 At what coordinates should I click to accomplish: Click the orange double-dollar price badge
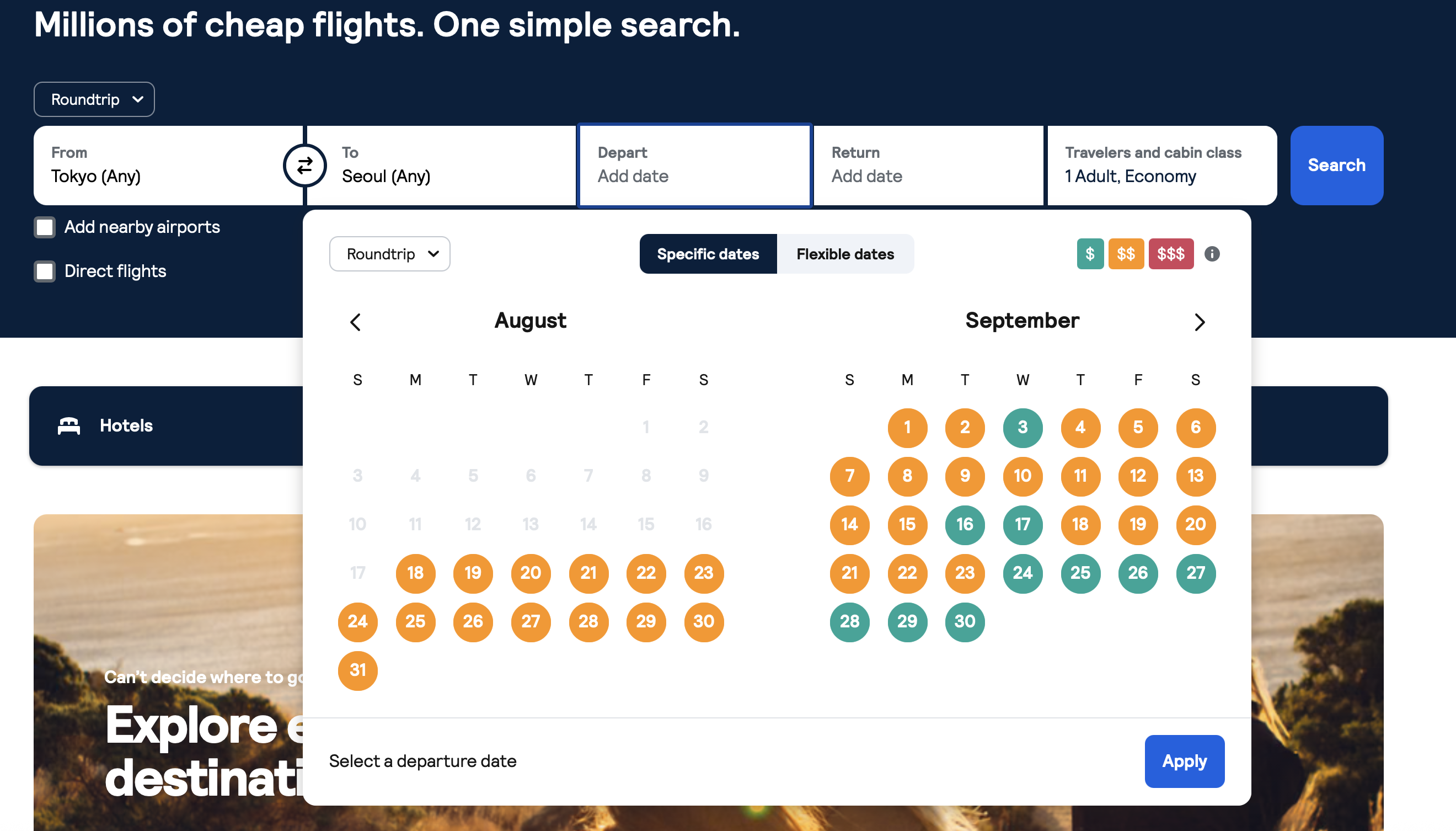click(x=1126, y=253)
